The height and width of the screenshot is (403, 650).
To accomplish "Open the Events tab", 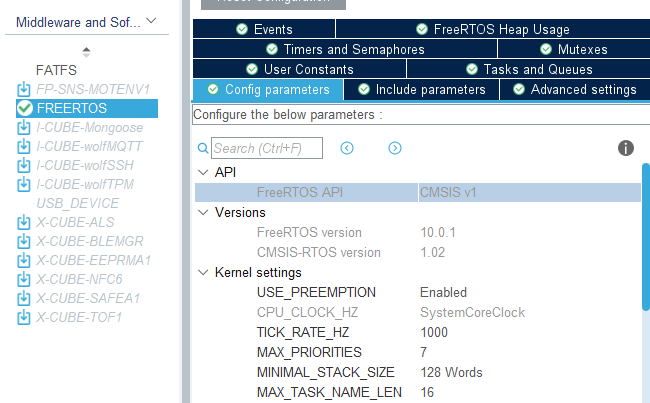I will [264, 29].
